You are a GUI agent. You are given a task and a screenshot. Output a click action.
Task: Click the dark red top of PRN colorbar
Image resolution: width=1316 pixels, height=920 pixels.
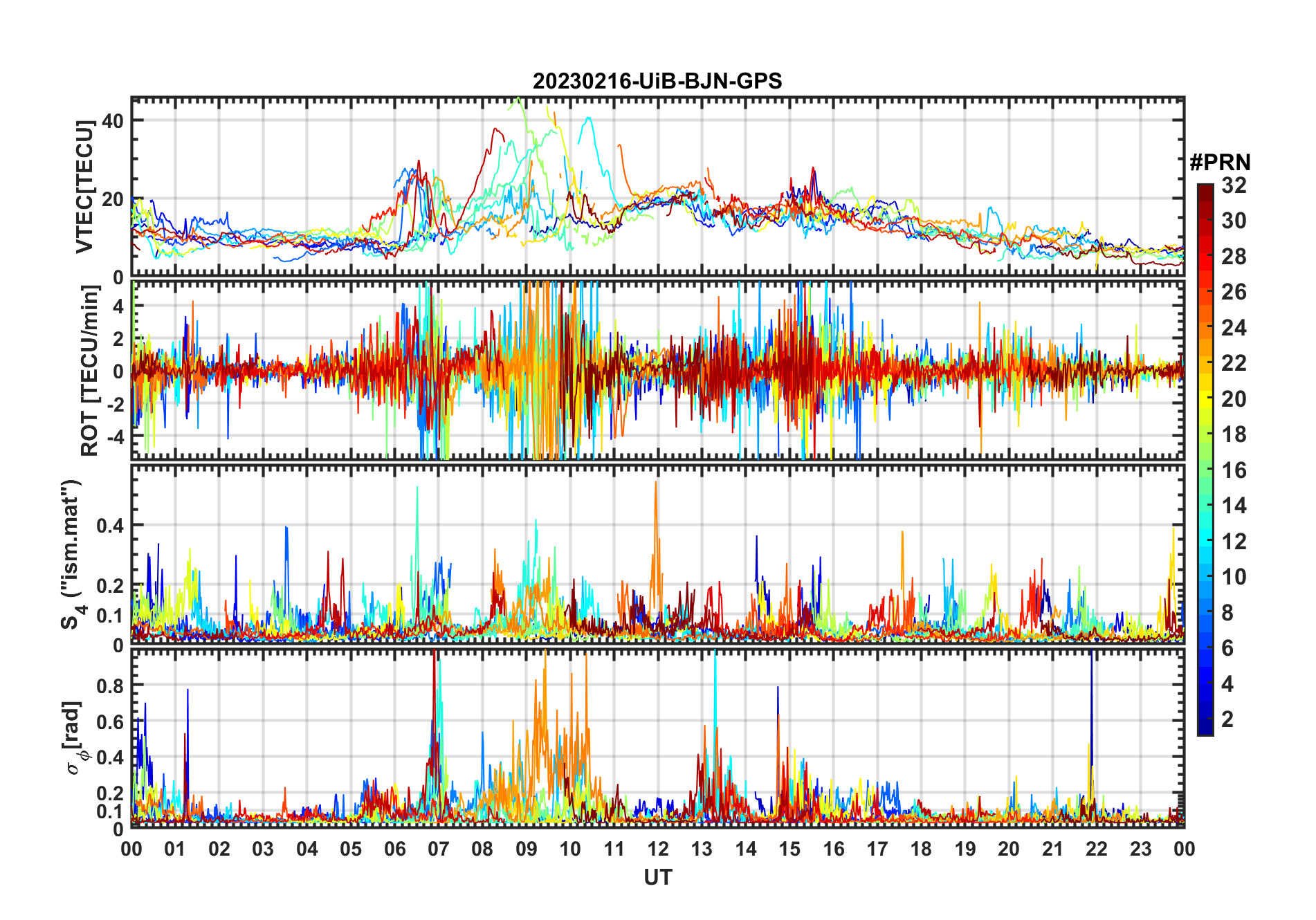[1205, 192]
